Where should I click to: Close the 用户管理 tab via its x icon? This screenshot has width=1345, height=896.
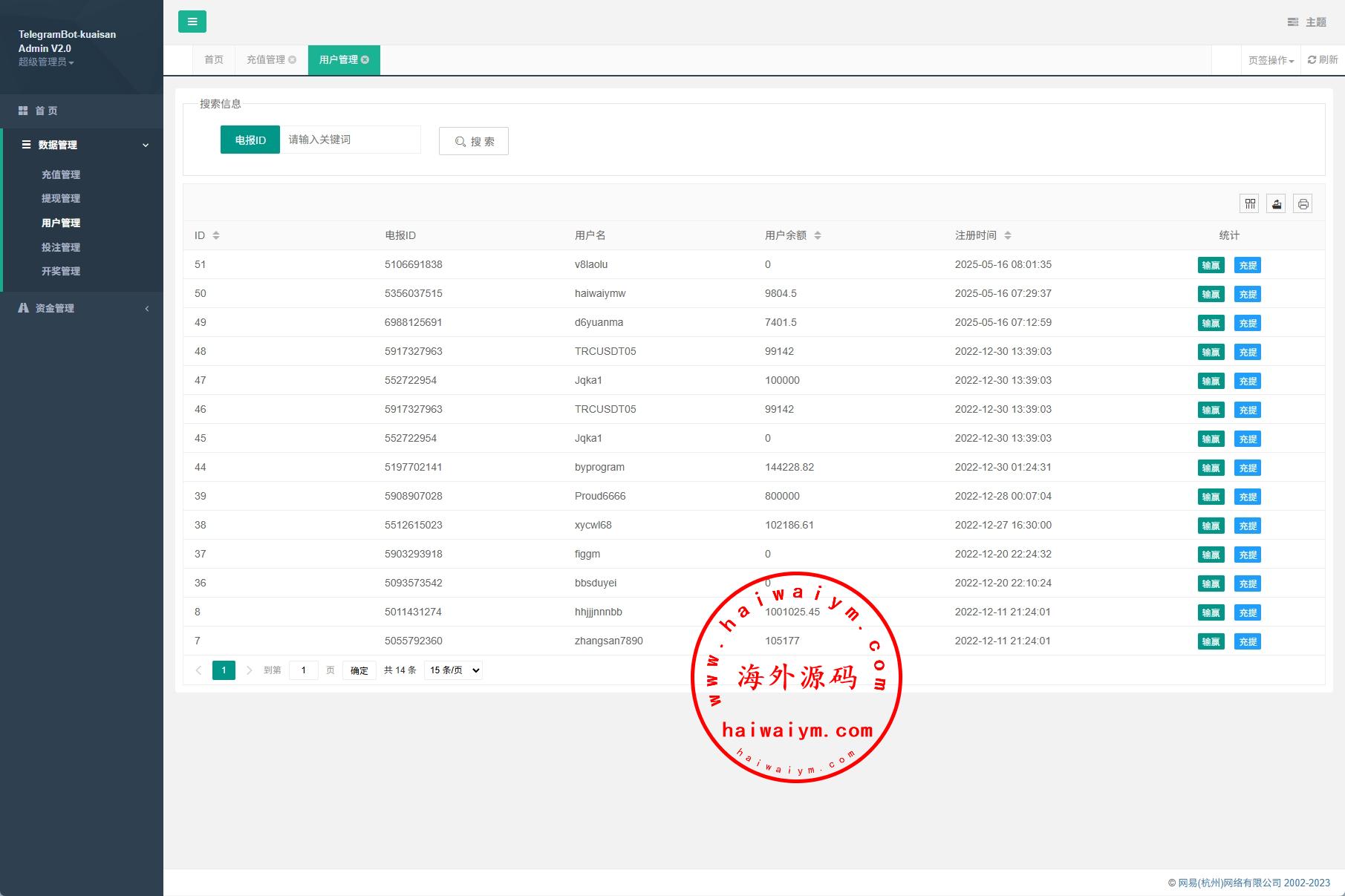pyautogui.click(x=365, y=59)
